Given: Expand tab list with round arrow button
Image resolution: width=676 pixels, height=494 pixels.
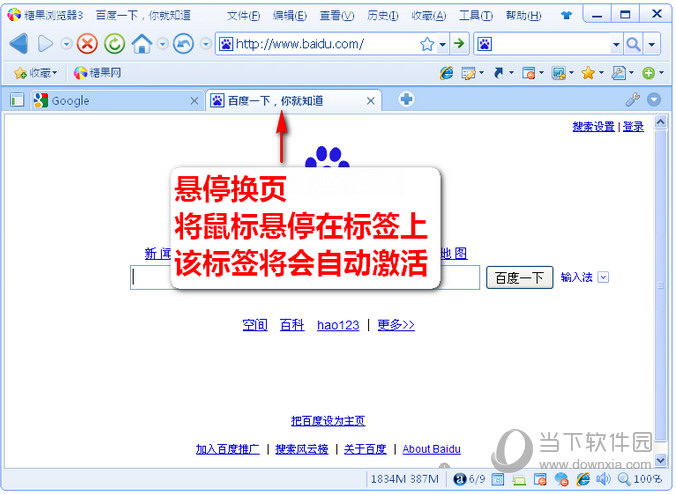Looking at the screenshot, I should (654, 100).
